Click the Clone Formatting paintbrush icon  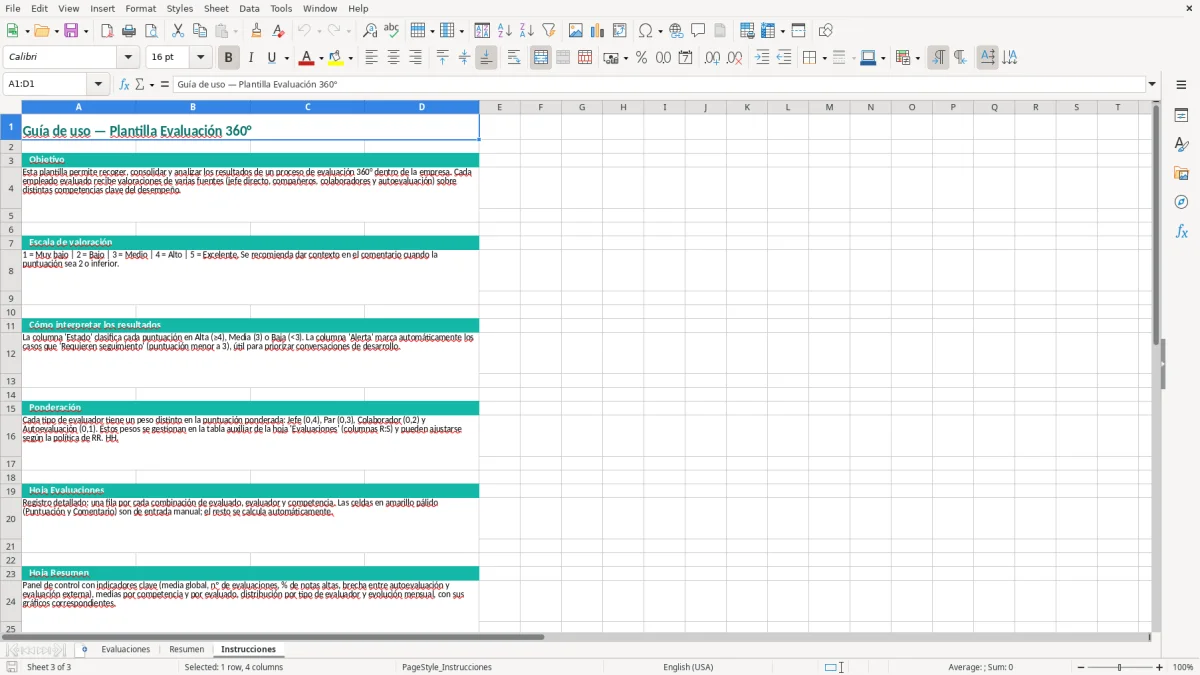click(257, 31)
